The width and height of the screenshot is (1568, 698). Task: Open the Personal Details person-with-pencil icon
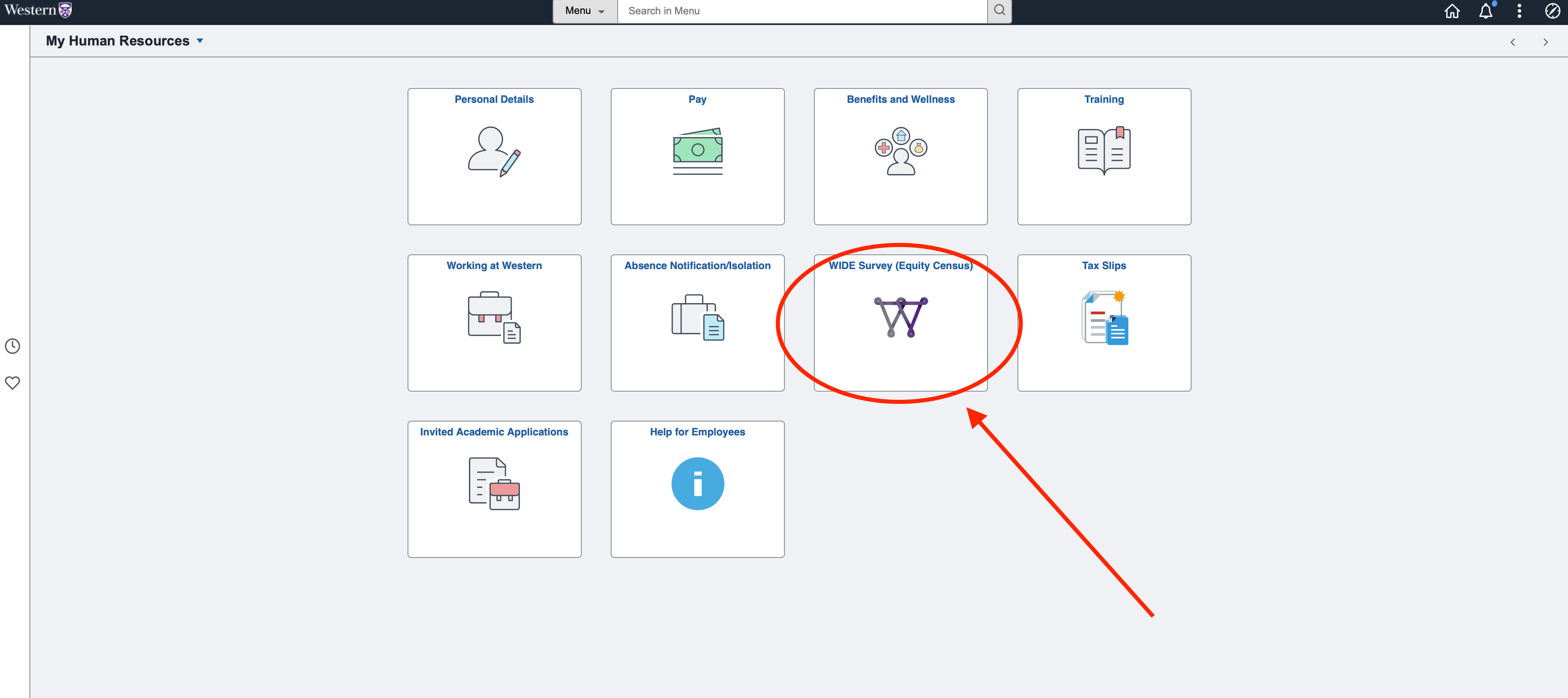click(x=494, y=152)
